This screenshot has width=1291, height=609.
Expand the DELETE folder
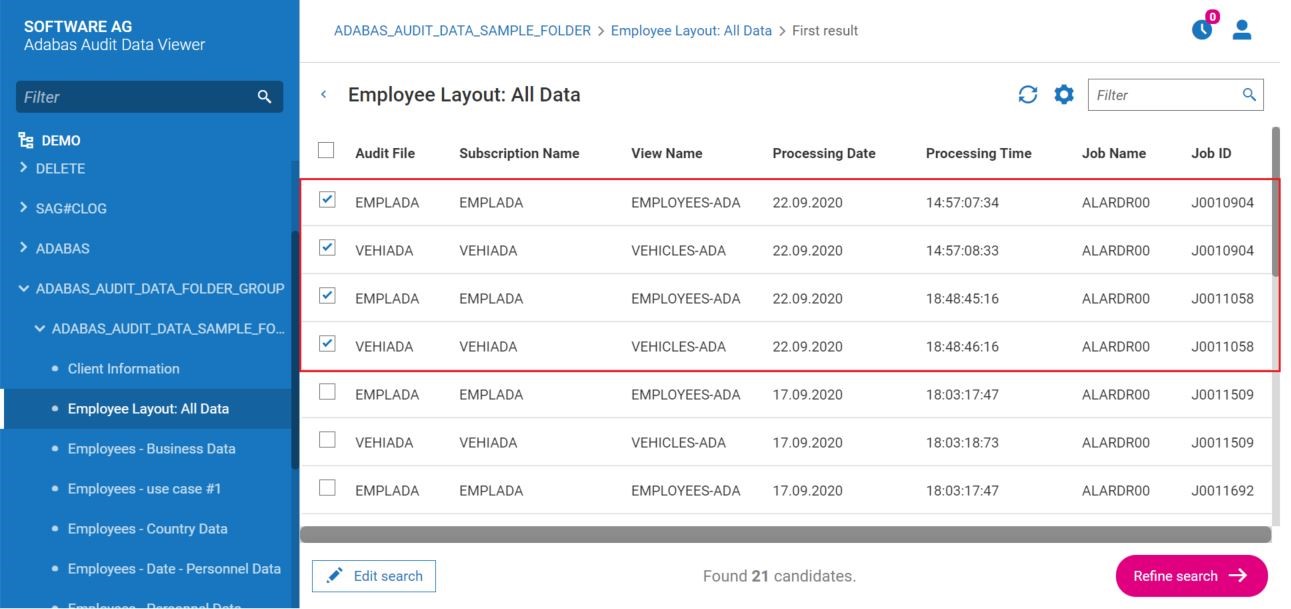tap(24, 168)
